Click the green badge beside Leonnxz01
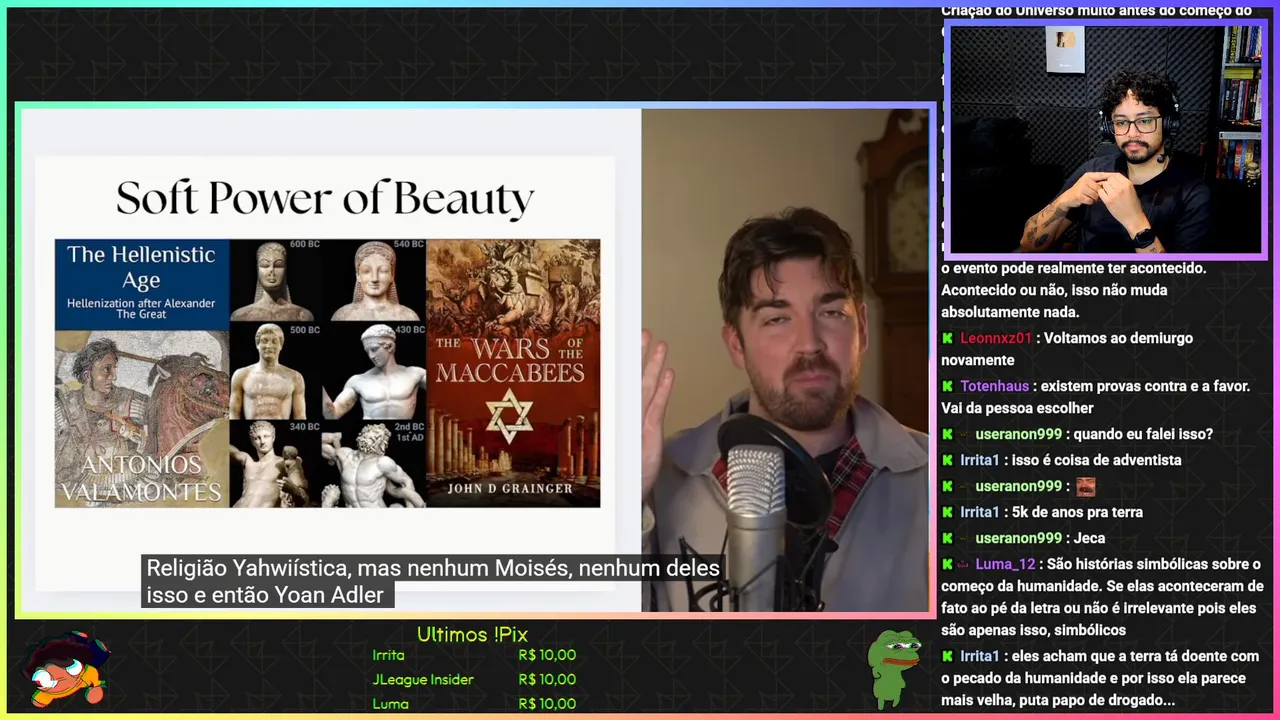The width and height of the screenshot is (1280, 720). pos(947,339)
